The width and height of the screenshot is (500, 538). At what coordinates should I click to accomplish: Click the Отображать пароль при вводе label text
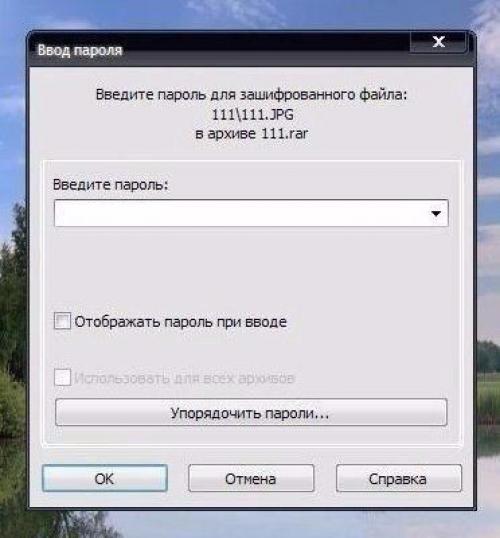coord(181,322)
